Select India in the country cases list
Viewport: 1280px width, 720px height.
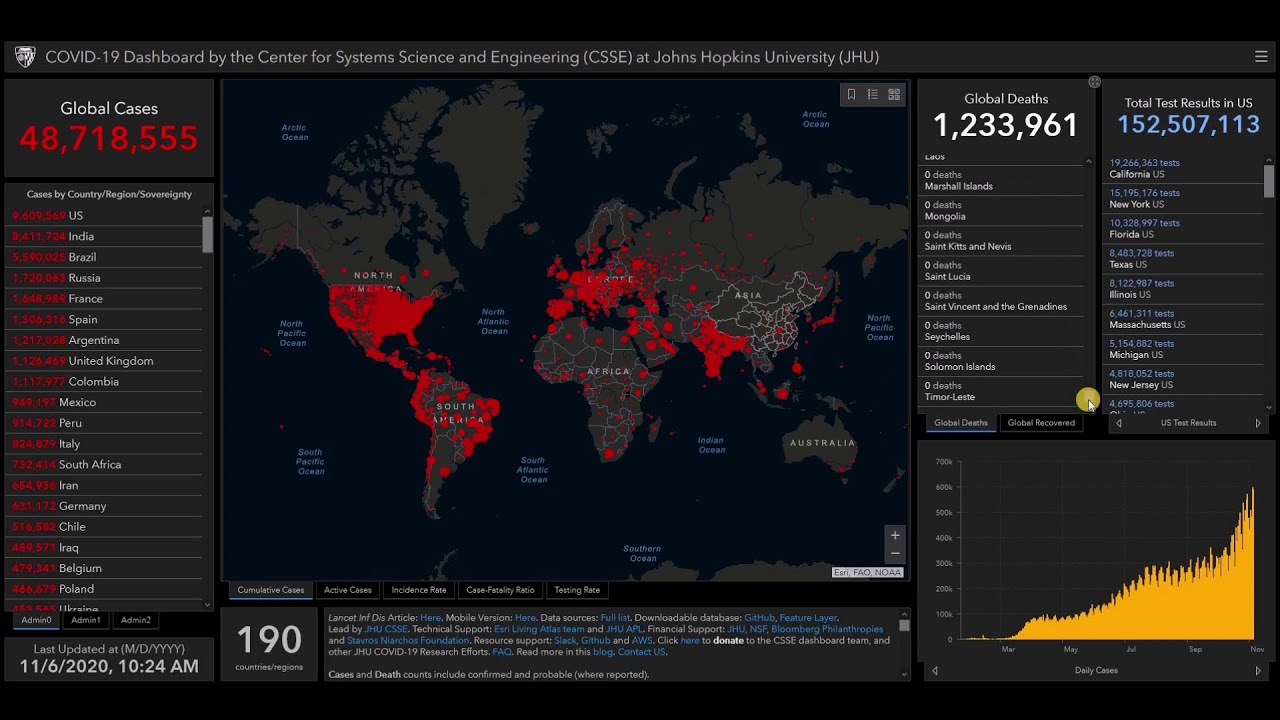[x=81, y=237]
